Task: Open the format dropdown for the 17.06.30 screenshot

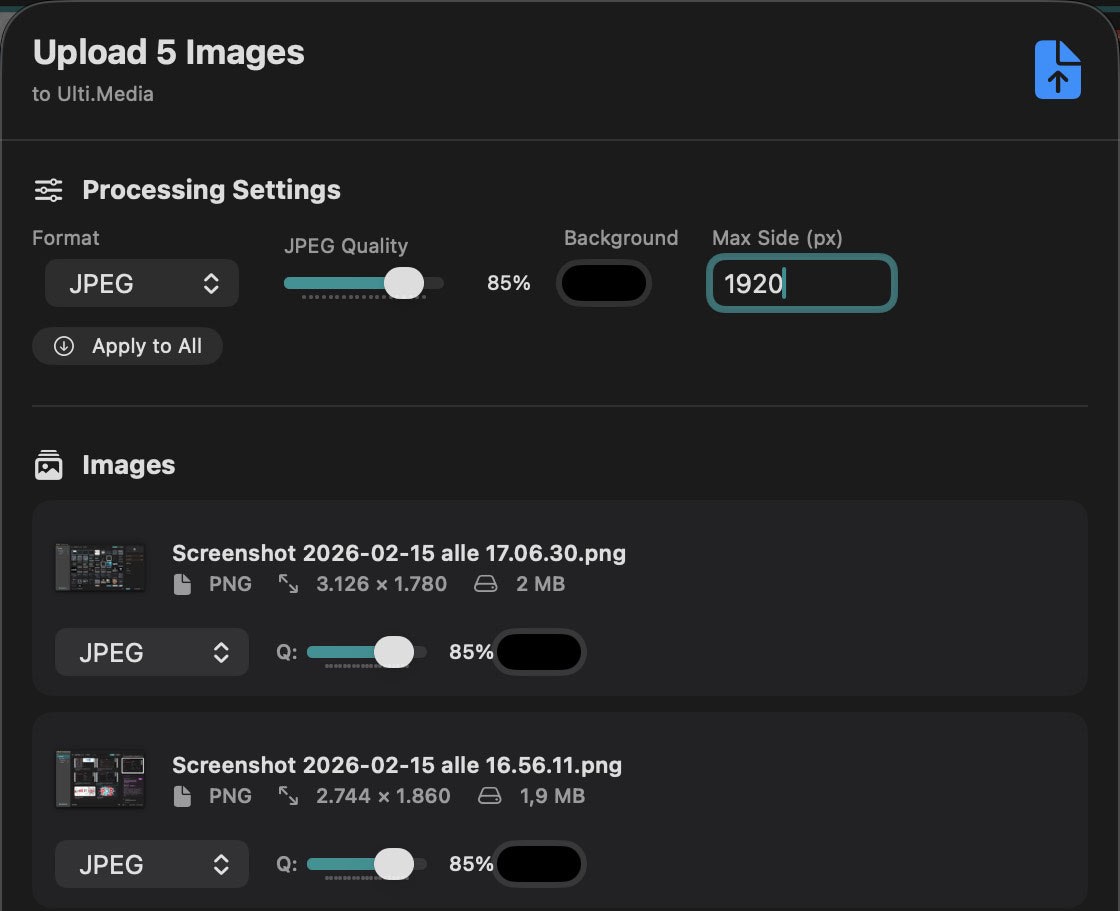Action: point(151,652)
